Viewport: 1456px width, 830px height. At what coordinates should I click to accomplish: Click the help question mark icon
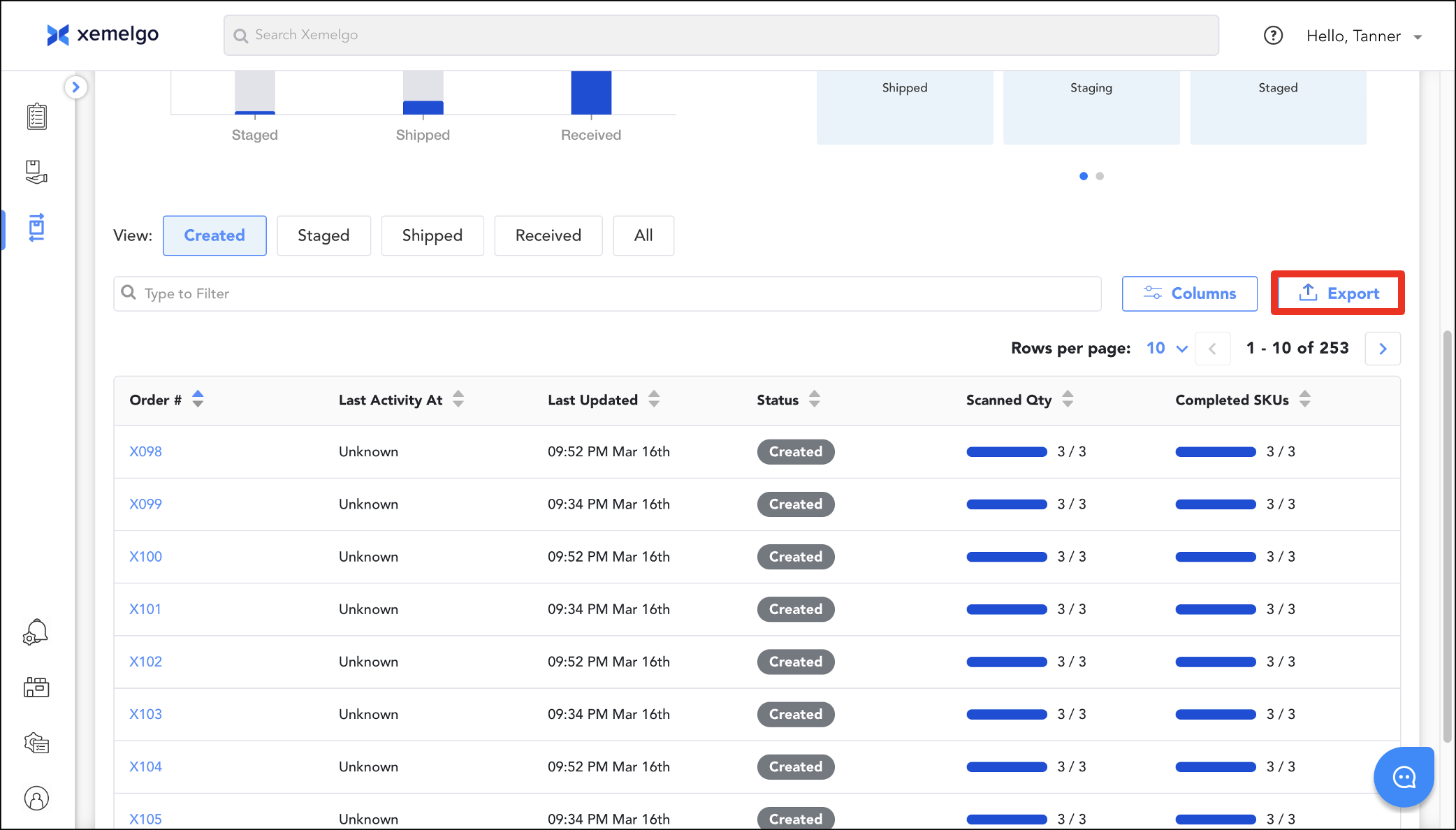[x=1273, y=36]
